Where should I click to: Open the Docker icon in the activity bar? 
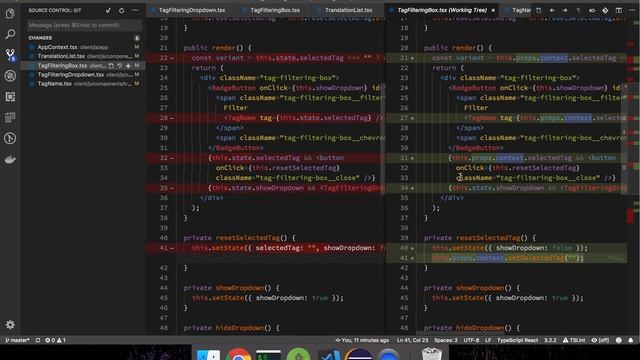point(10,159)
